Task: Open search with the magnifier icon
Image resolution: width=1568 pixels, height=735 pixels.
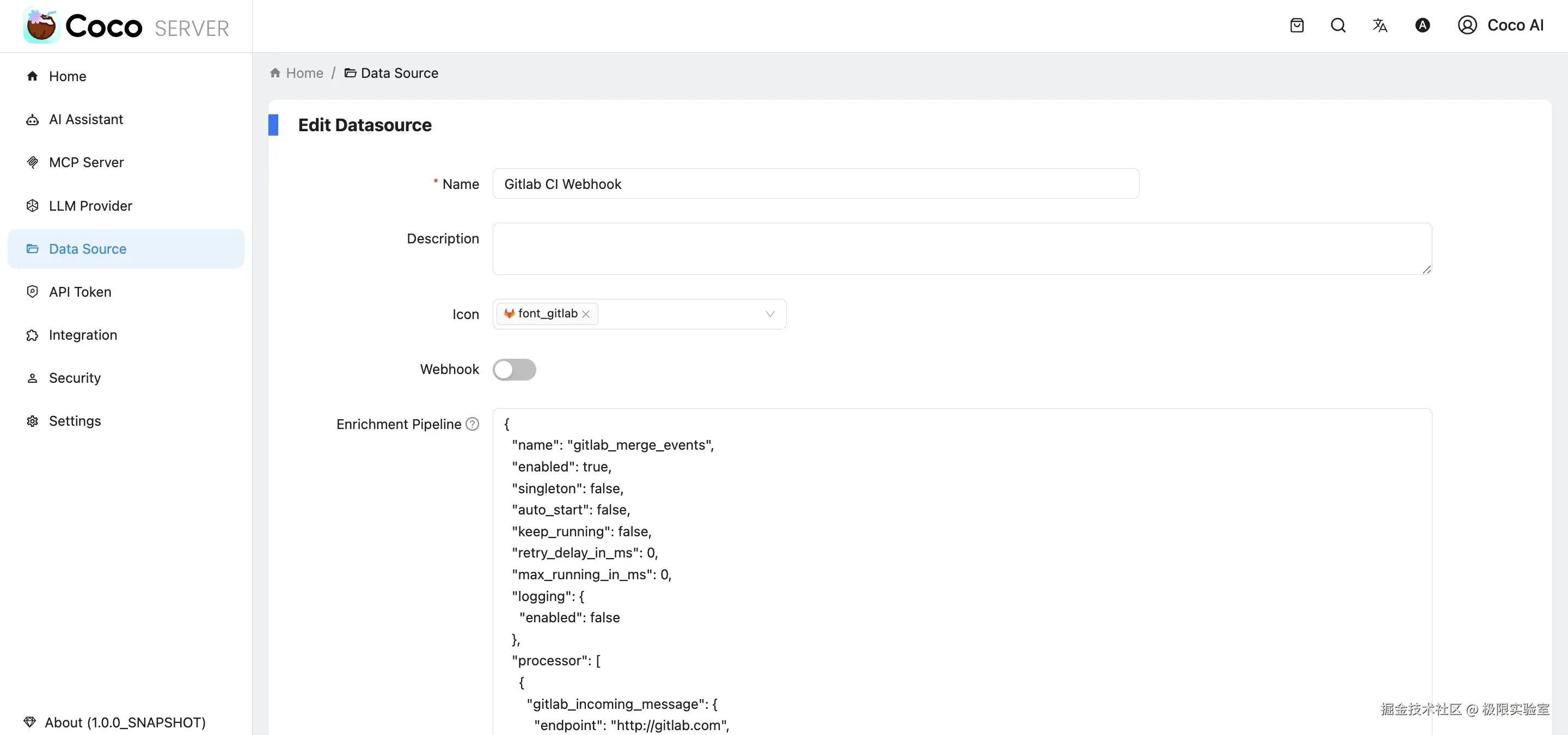Action: click(1338, 25)
